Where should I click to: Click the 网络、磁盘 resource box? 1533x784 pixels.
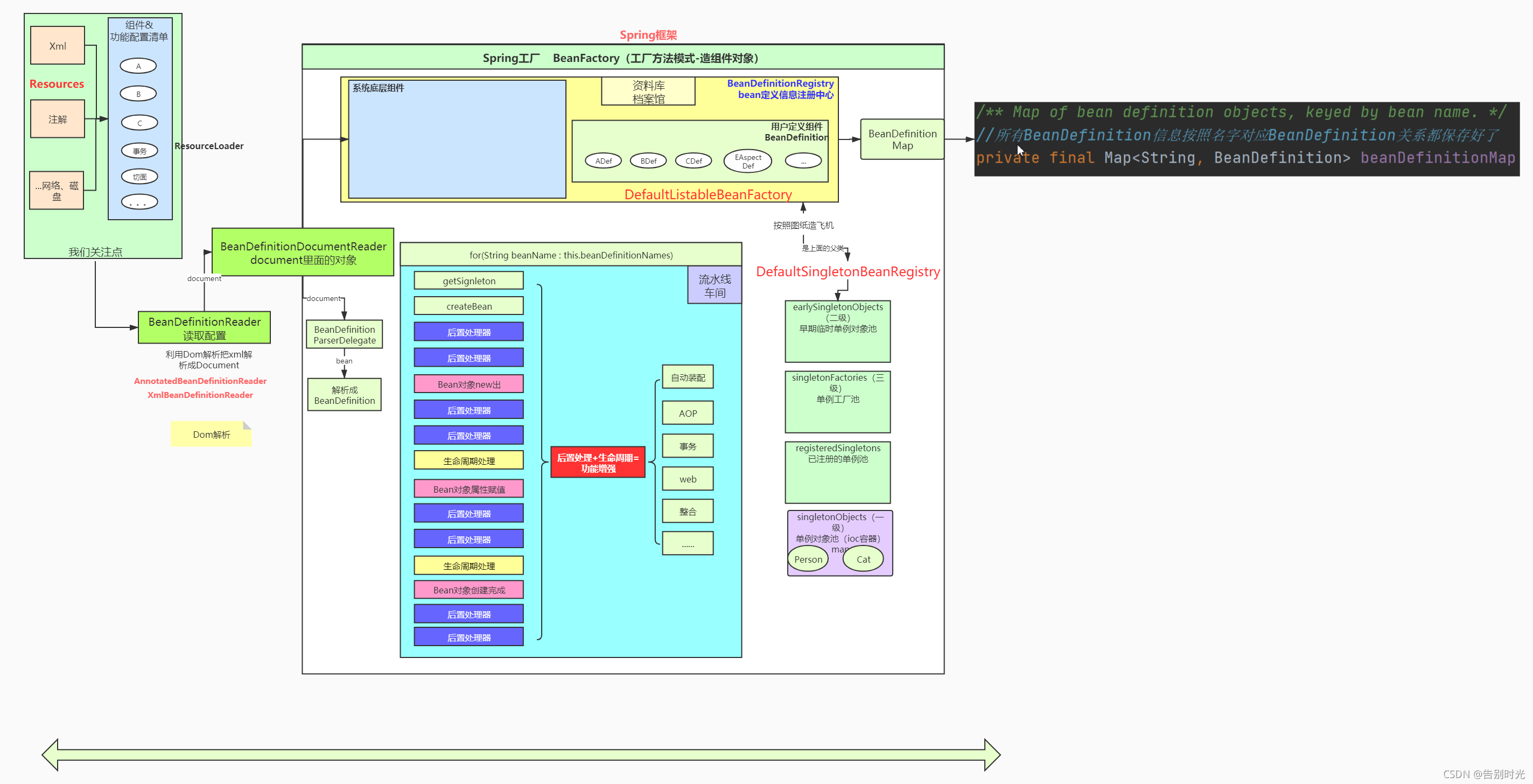coord(57,191)
